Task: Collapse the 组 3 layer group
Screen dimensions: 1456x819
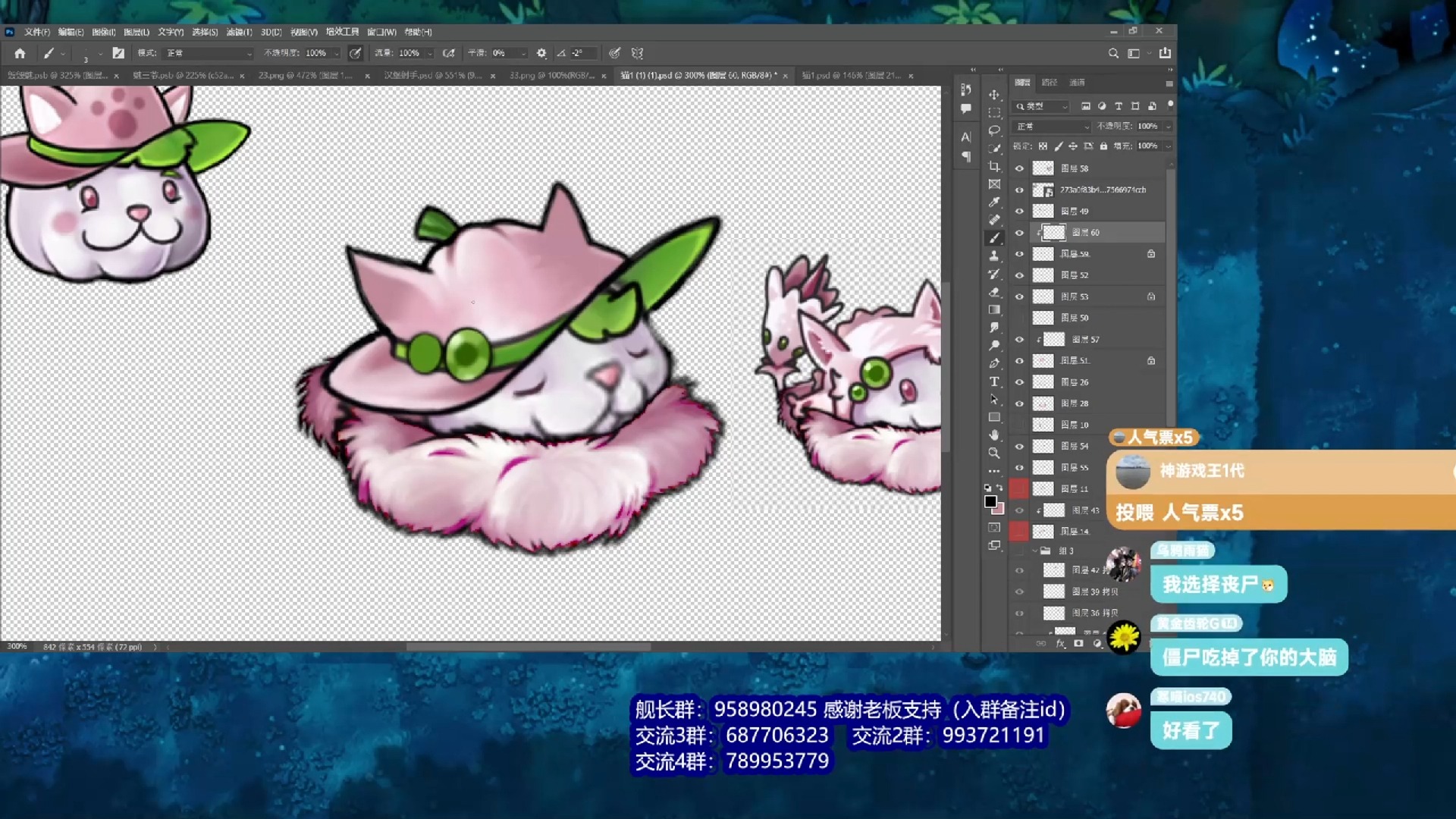Action: coord(1034,551)
